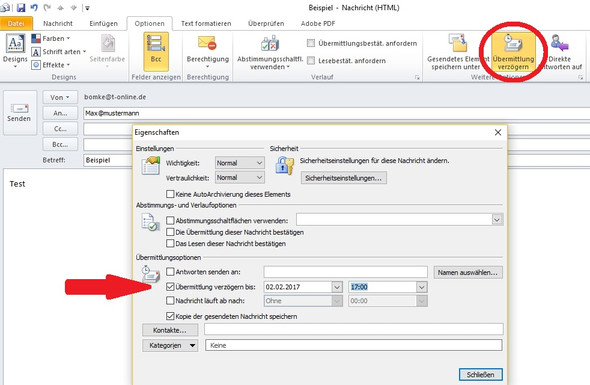Open the Kategorien dropdown button
Screen dimensions: 590x385
pos(170,345)
